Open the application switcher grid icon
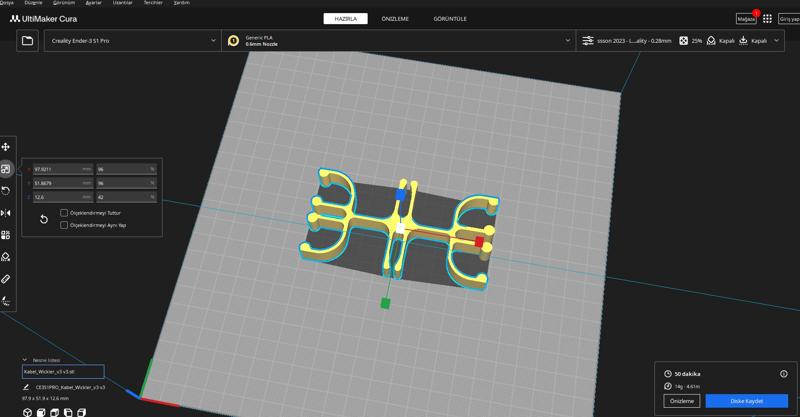 click(x=767, y=19)
